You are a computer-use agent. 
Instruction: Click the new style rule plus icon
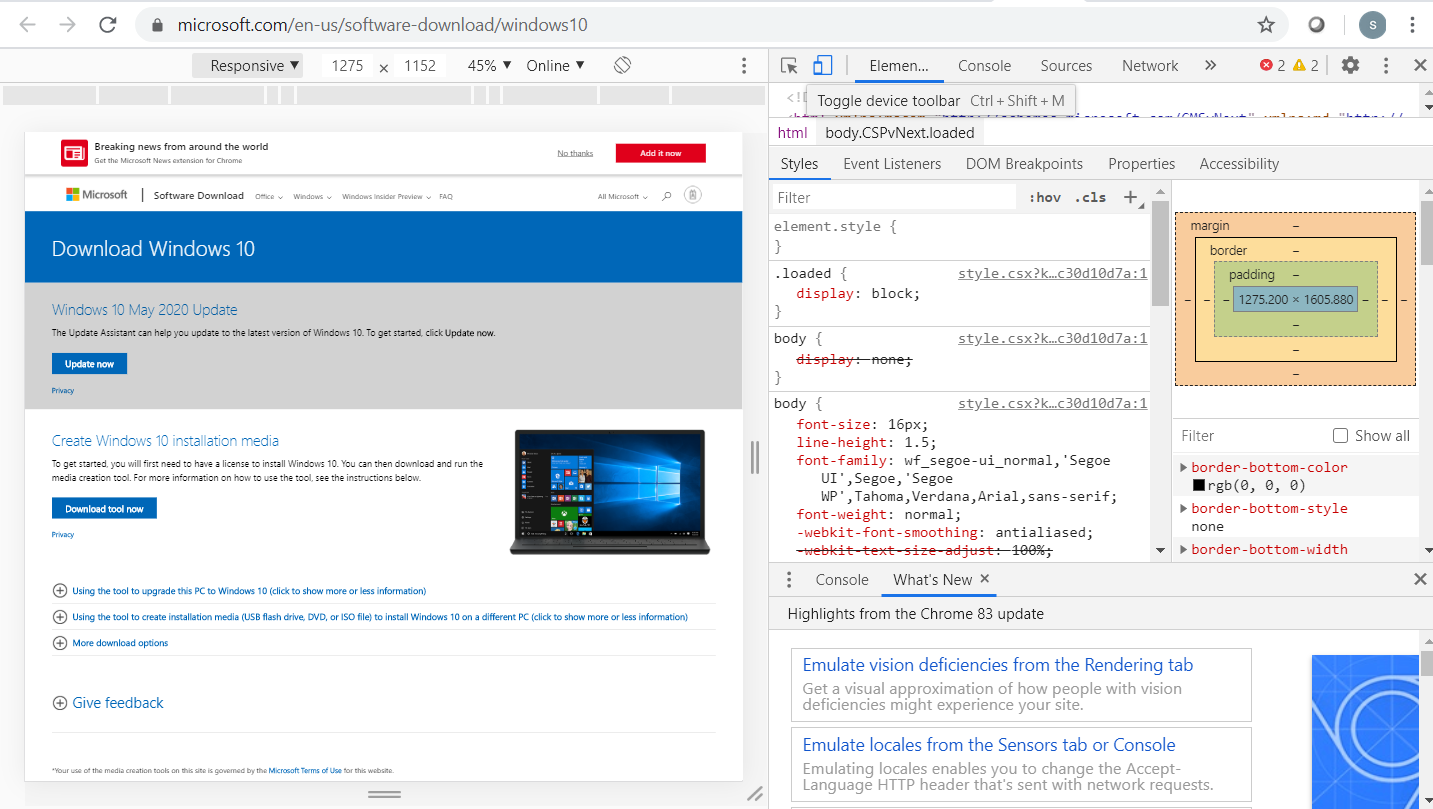tap(1131, 197)
